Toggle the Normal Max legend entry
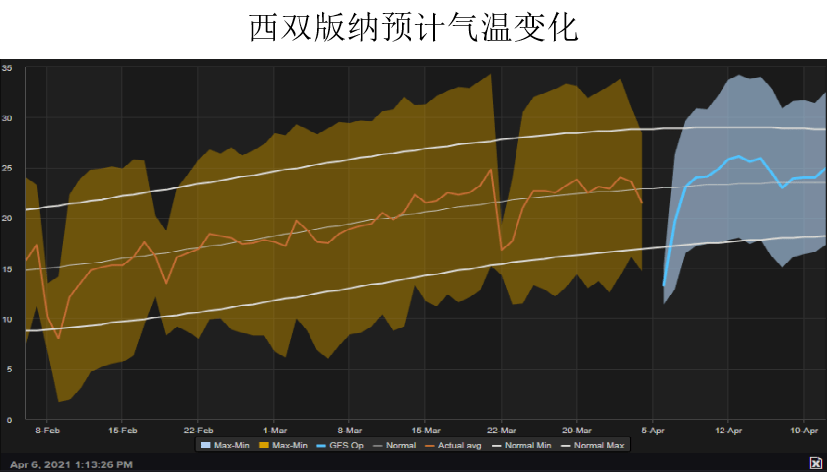 (591, 445)
